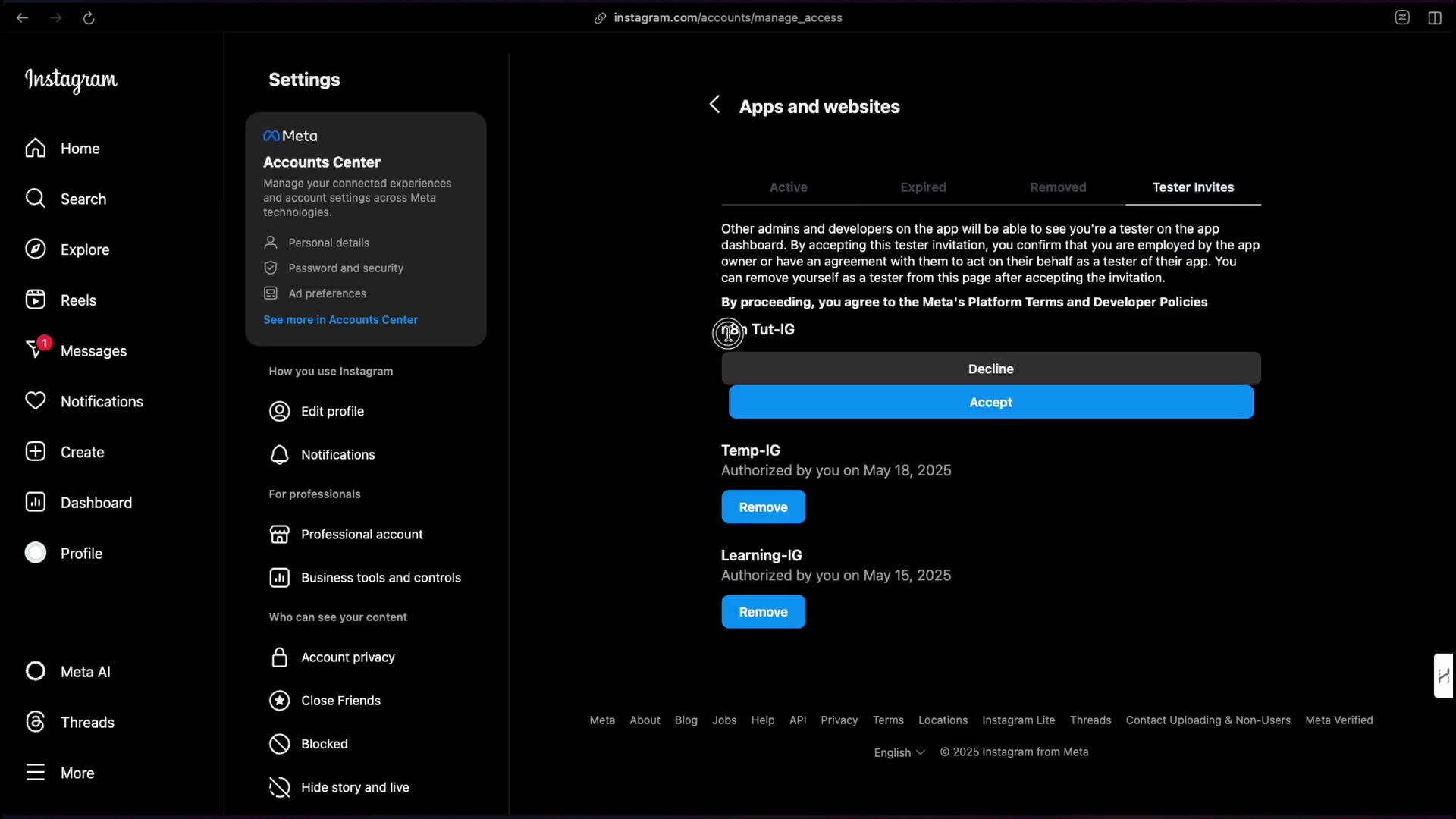Open the Search magnifier icon

click(36, 199)
